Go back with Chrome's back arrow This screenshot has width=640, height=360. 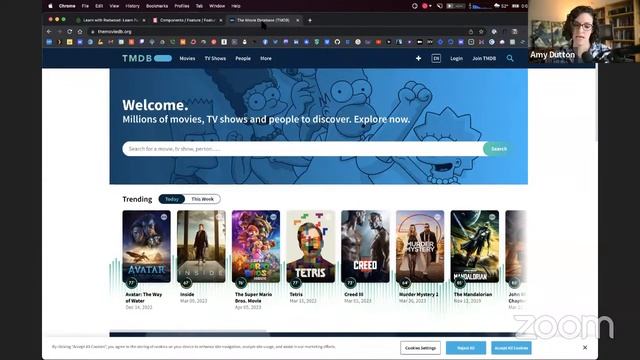pos(49,31)
